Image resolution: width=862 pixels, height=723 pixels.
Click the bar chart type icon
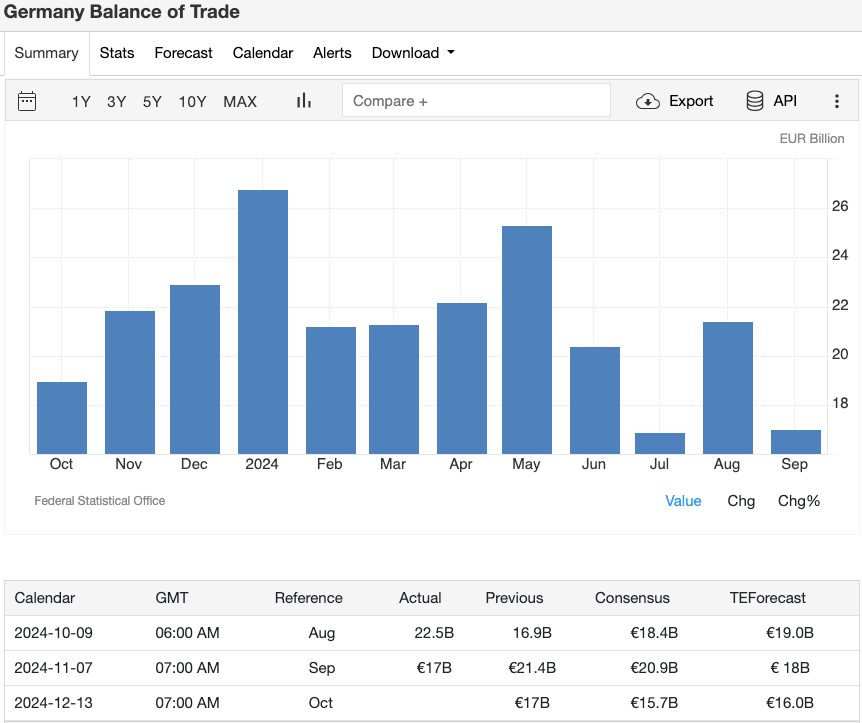[x=303, y=100]
